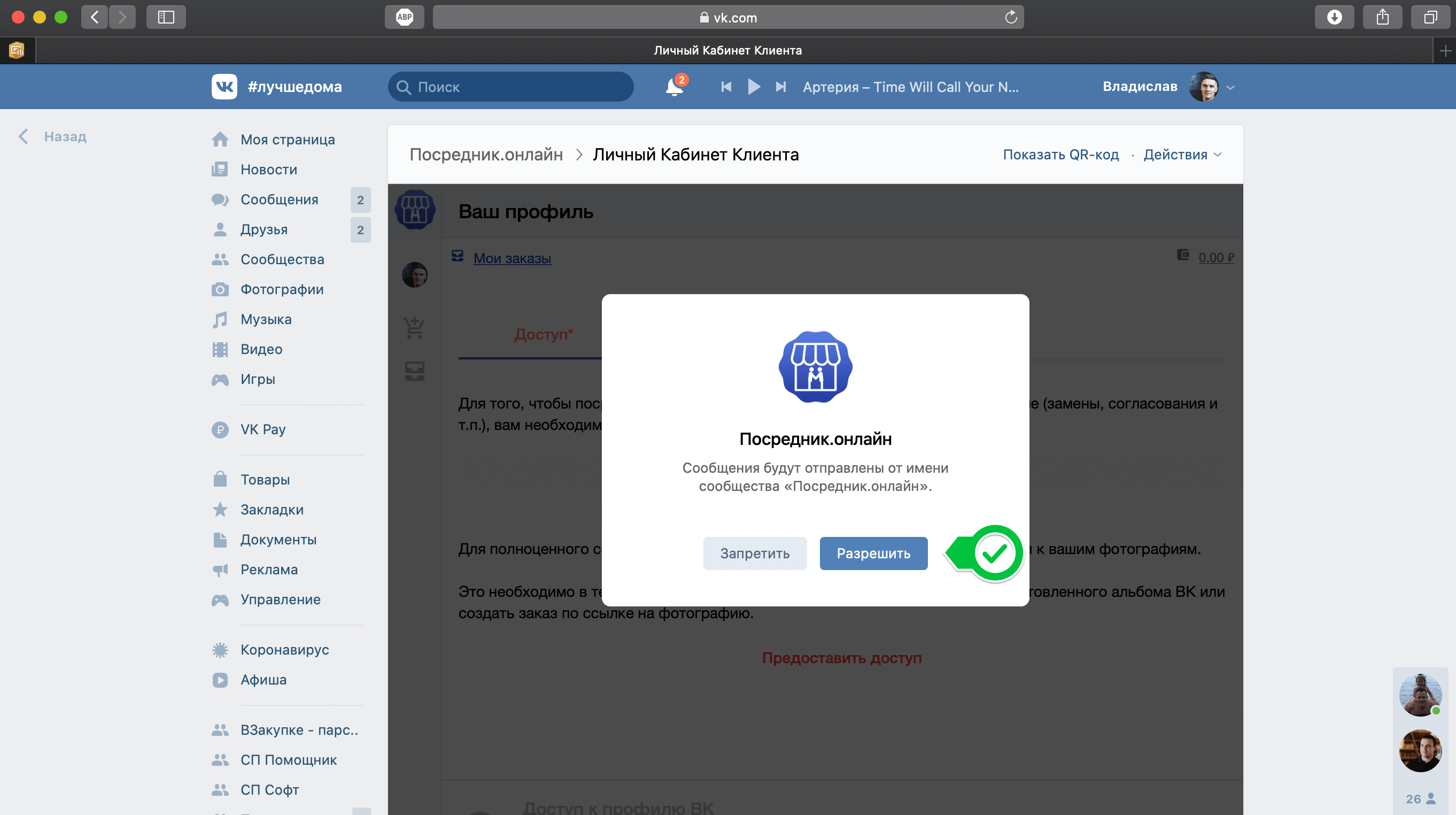Open Safari downloads icon
1456x815 pixels.
click(x=1334, y=18)
